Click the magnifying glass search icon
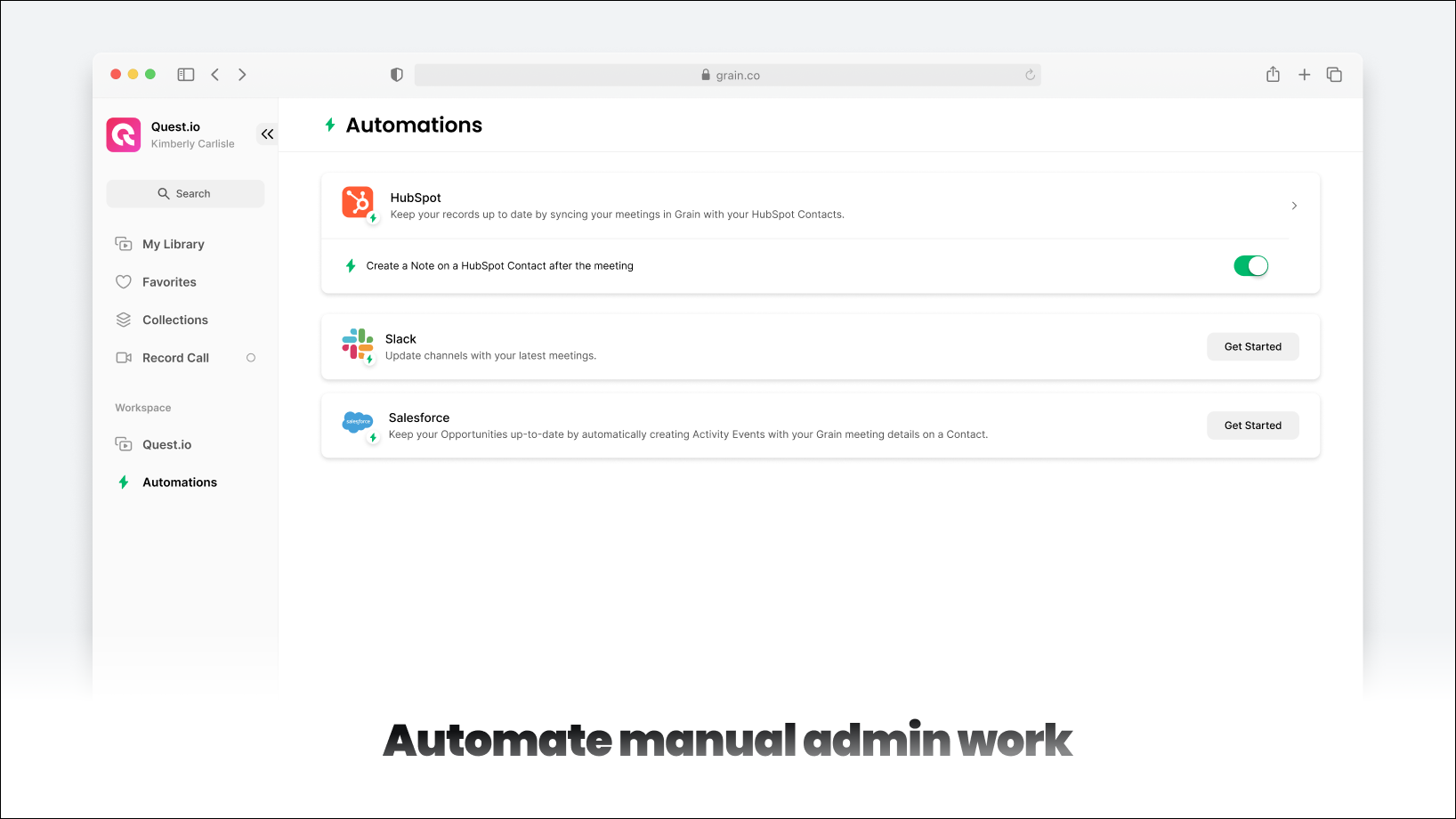 coord(164,194)
